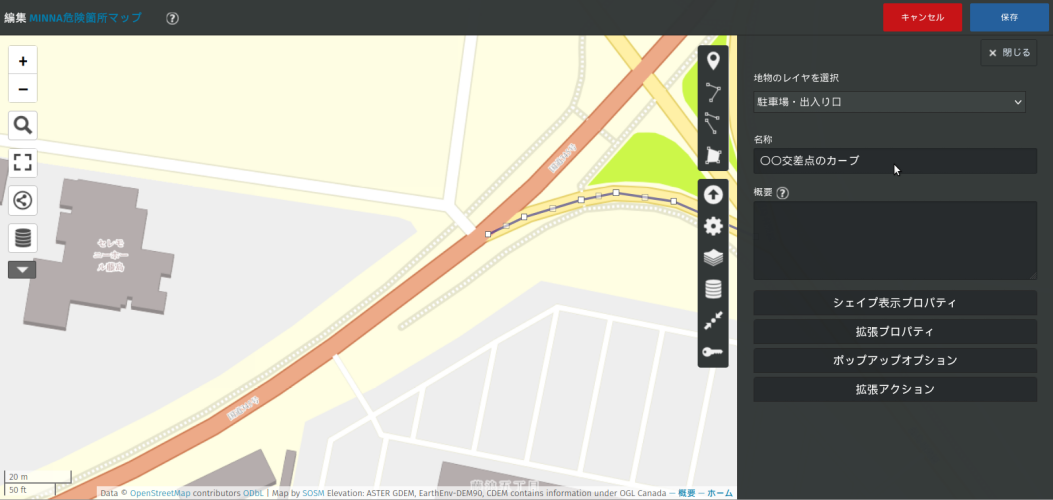The image size is (1053, 500).
Task: Open the share and embed icon
Action: [23, 200]
